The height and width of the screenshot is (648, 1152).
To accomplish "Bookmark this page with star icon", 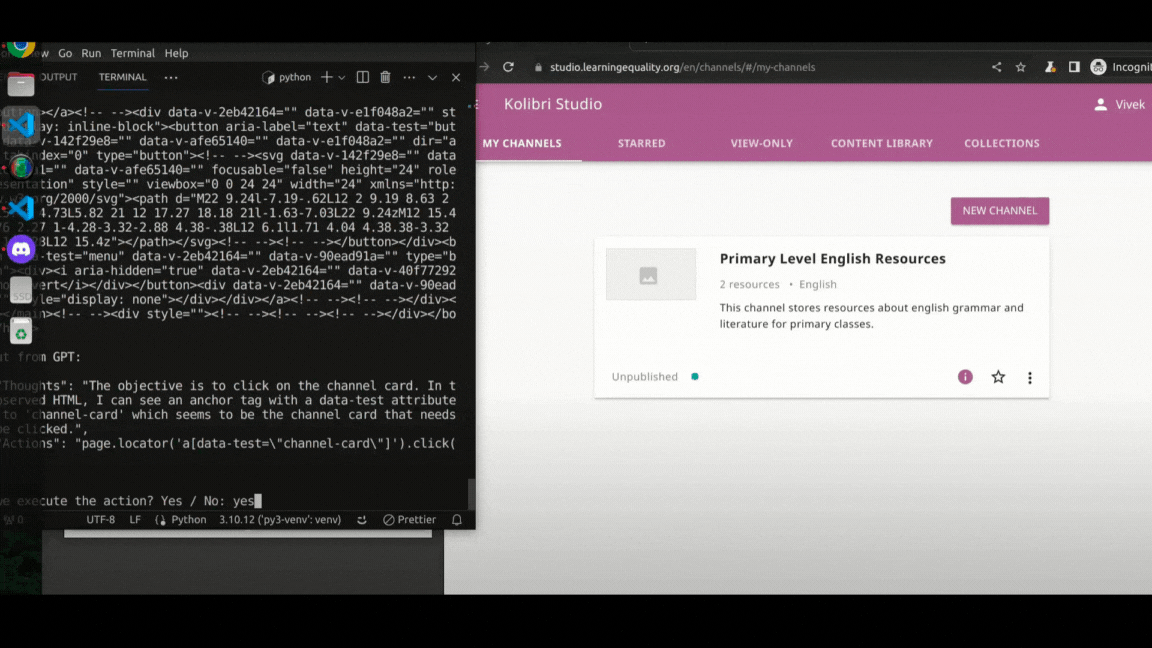I will (1020, 67).
